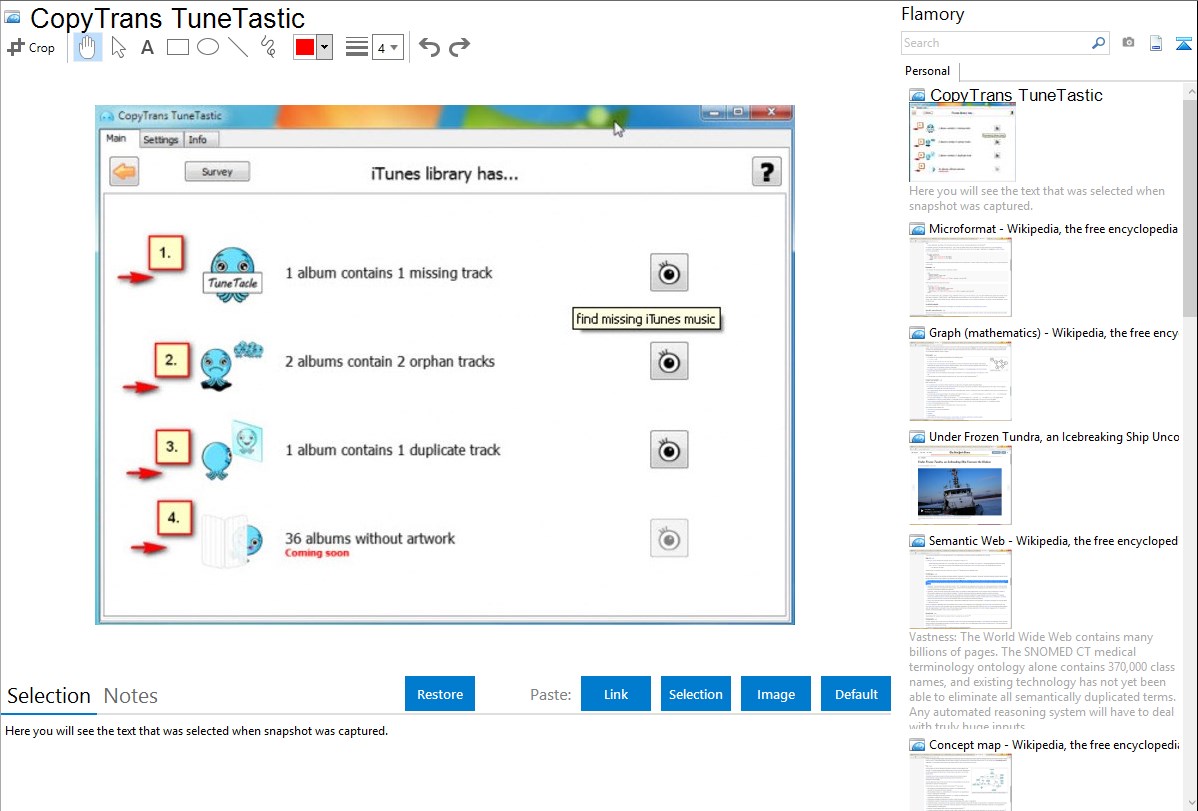
Task: Redo the last undone edit
Action: pos(459,47)
